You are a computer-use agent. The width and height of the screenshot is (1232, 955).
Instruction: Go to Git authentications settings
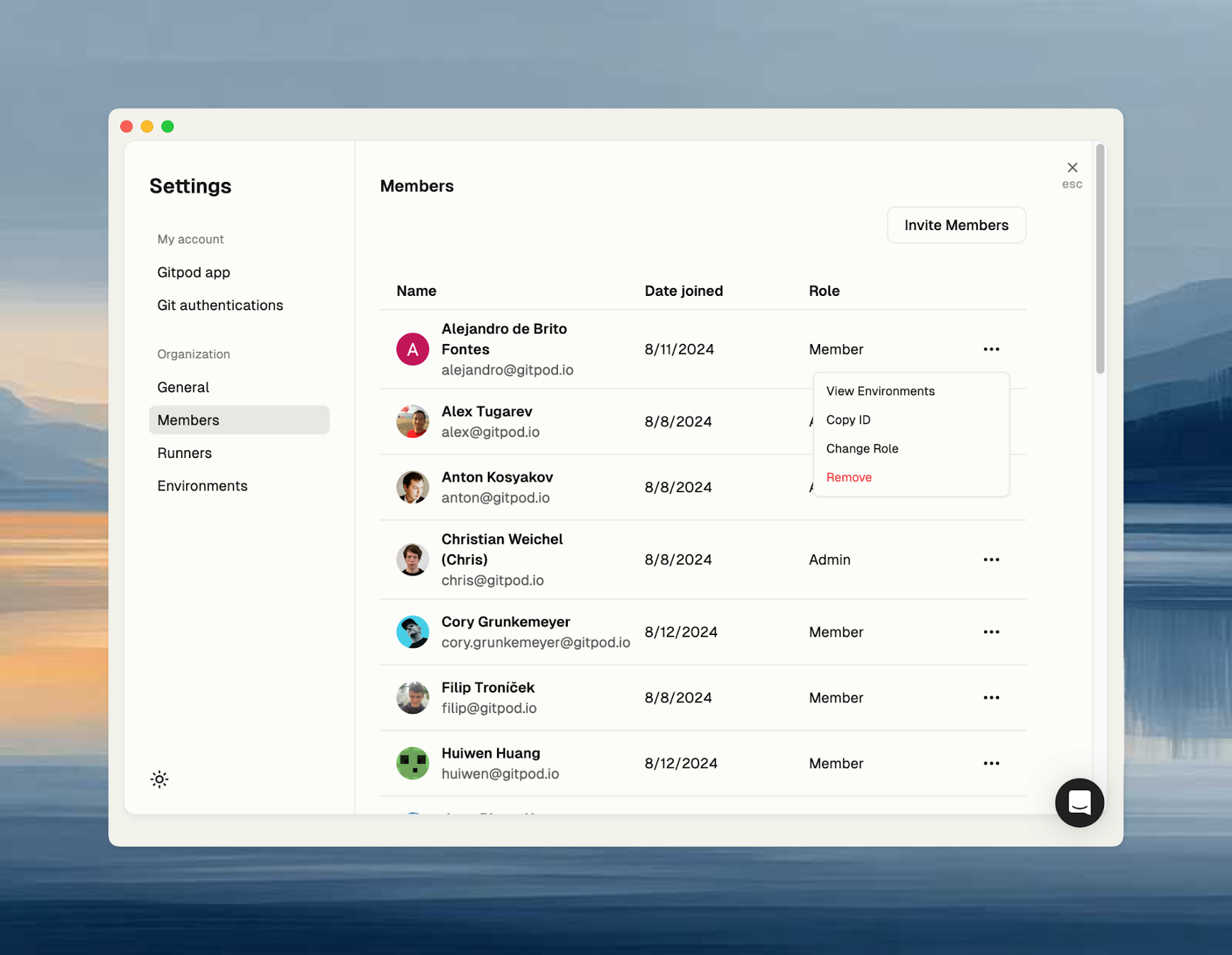click(220, 305)
